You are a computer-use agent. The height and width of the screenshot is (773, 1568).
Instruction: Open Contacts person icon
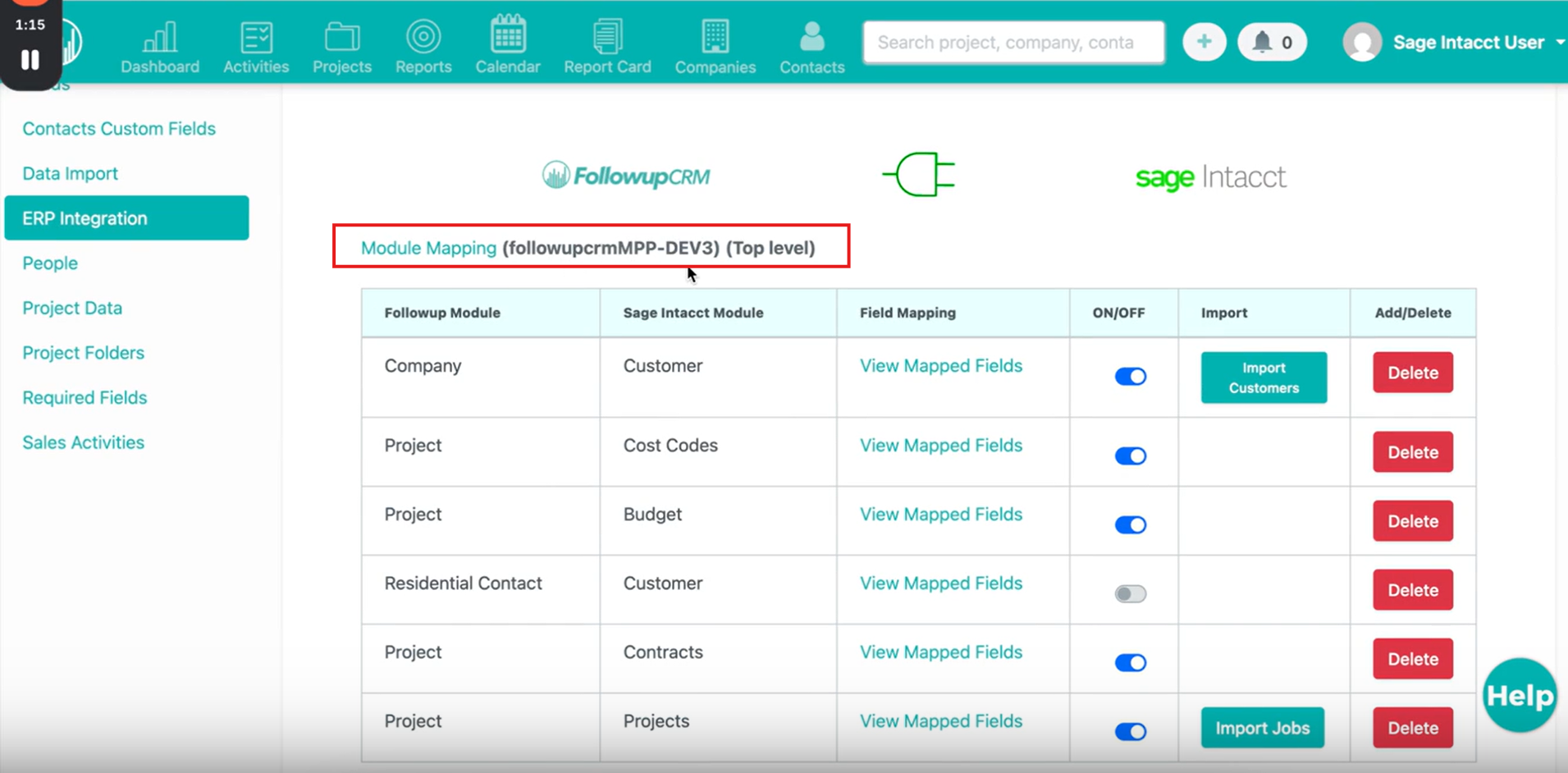click(x=811, y=37)
